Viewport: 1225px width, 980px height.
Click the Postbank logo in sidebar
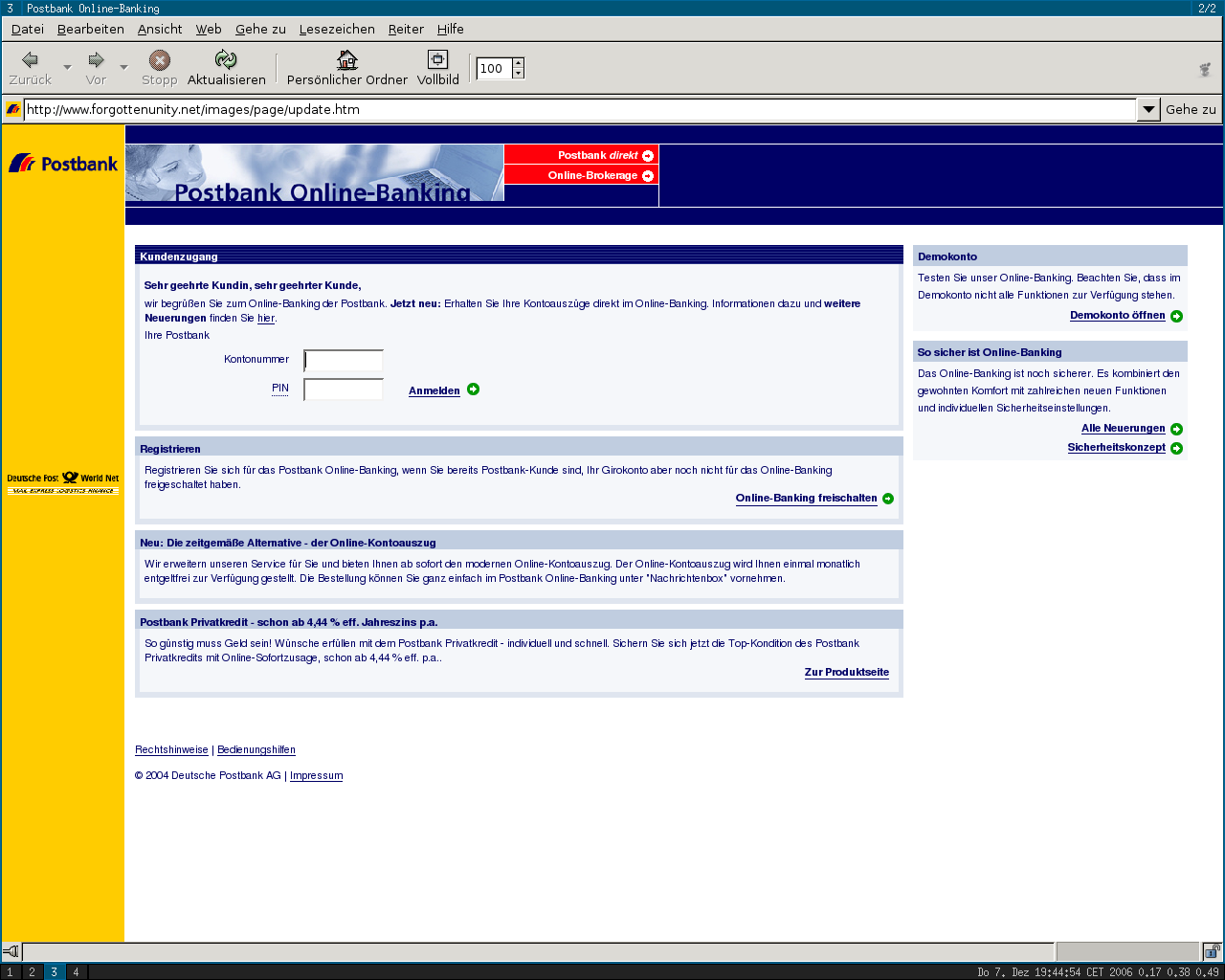pos(63,164)
